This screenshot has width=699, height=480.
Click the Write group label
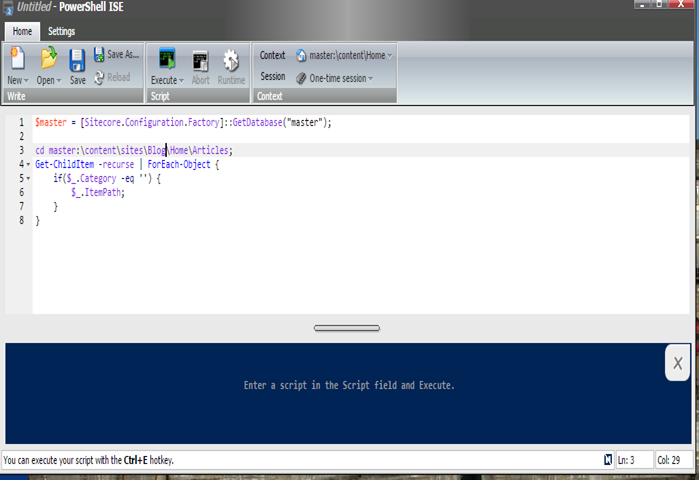pos(16,96)
